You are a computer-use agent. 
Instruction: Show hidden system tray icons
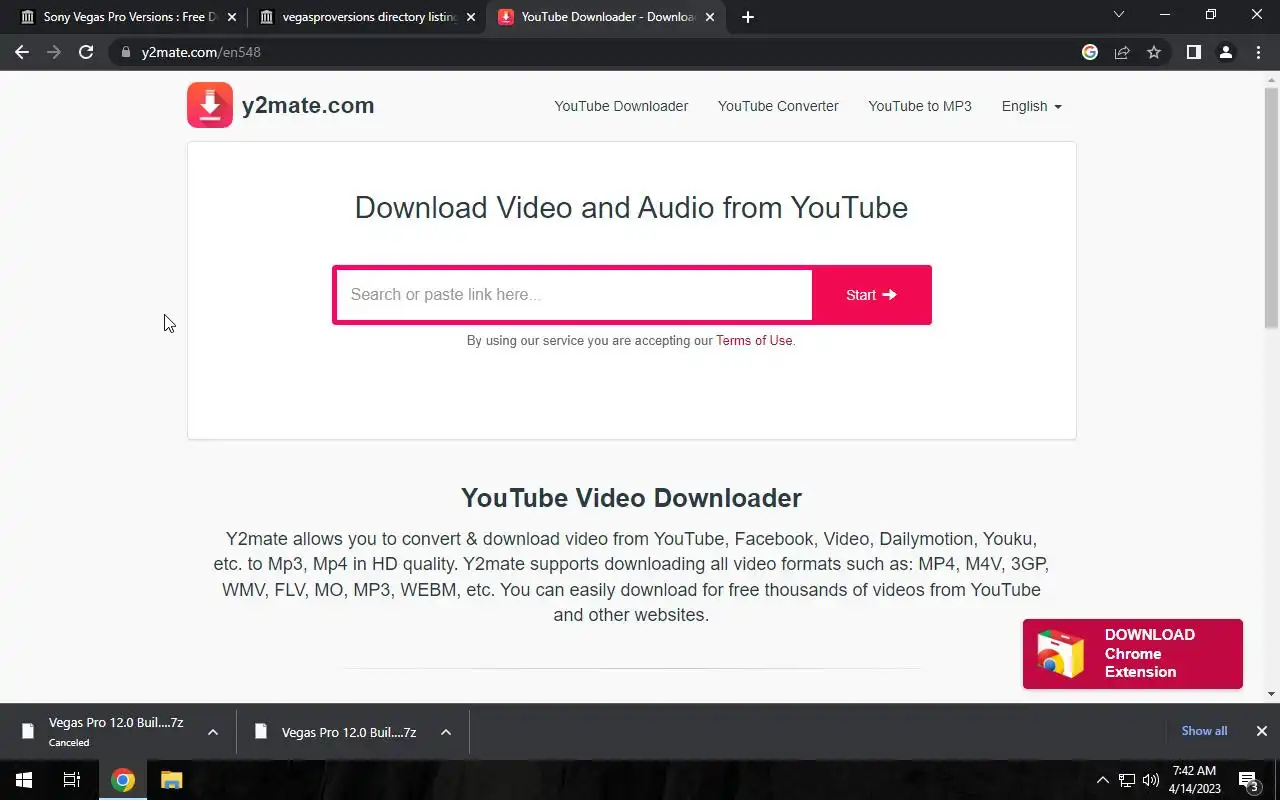click(x=1103, y=780)
